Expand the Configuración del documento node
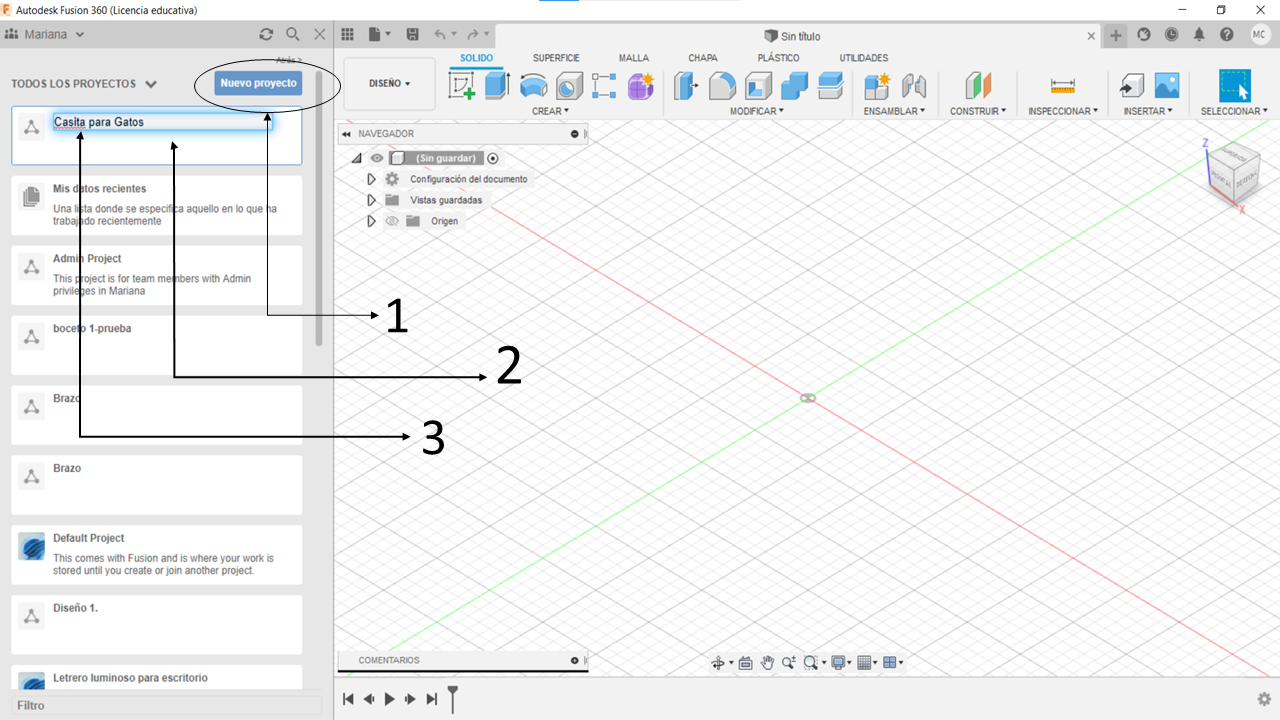The image size is (1280, 720). [372, 179]
